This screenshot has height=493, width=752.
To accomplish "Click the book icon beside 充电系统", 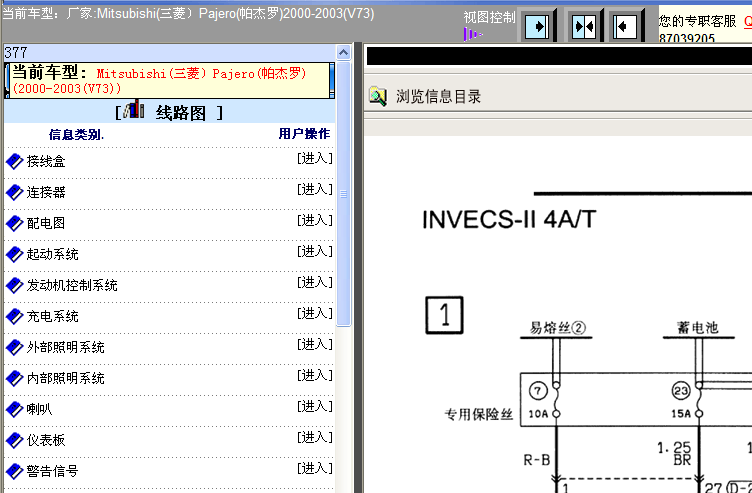I will pyautogui.click(x=14, y=316).
